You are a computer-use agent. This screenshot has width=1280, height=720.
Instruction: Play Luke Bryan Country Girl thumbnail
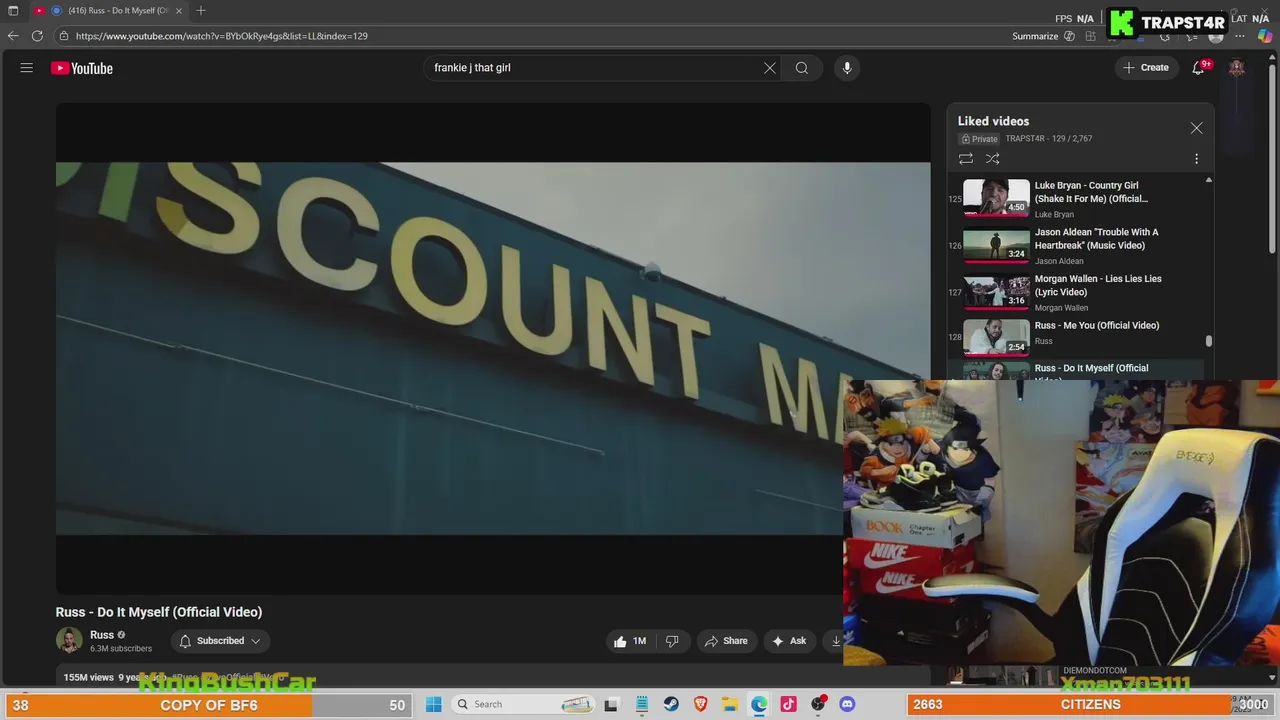tap(996, 198)
